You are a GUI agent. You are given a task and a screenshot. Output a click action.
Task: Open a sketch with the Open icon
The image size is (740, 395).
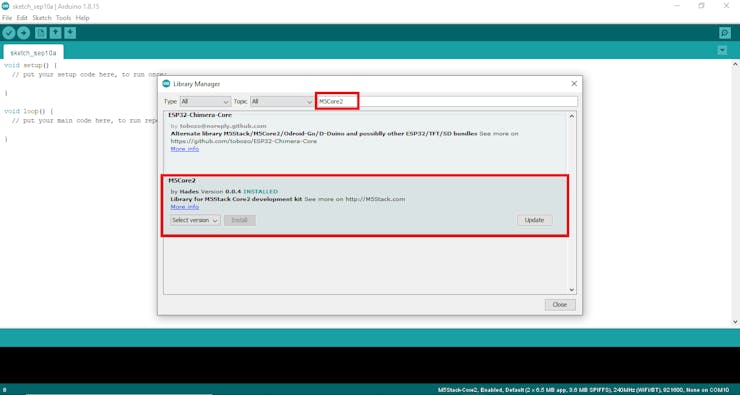pos(55,33)
